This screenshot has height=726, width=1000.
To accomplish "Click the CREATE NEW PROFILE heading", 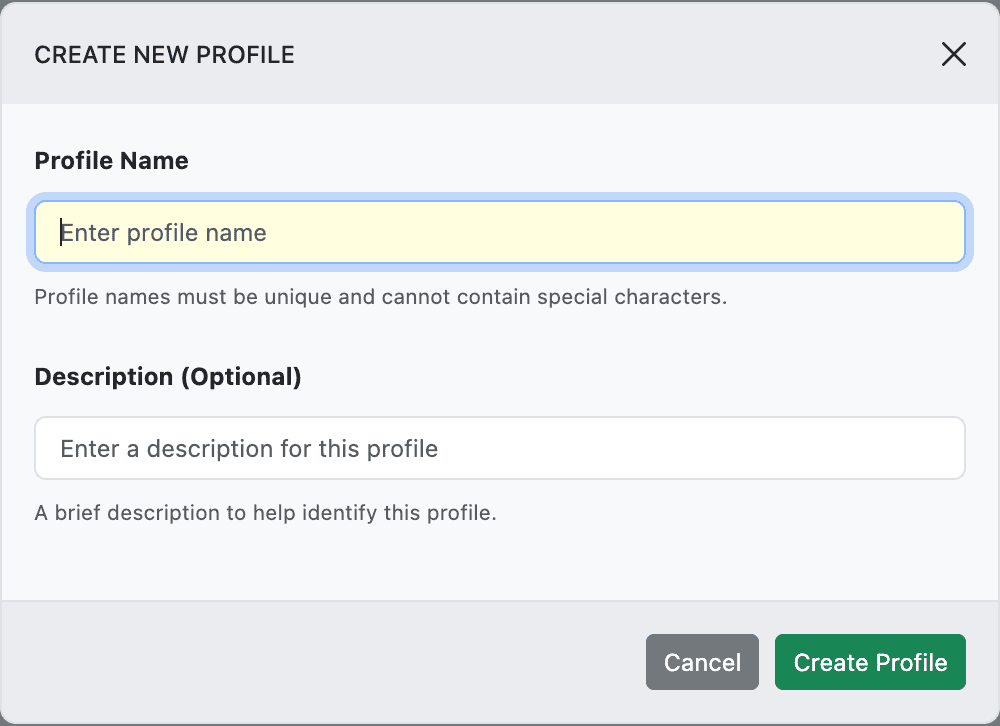I will pyautogui.click(x=164, y=55).
